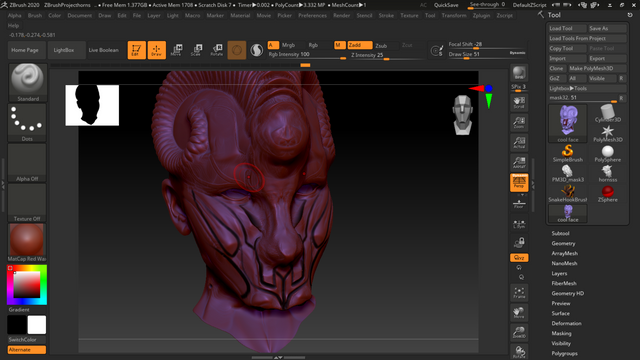Screen dimensions: 640x360
Task: Open the Document menu
Action: 80,16
